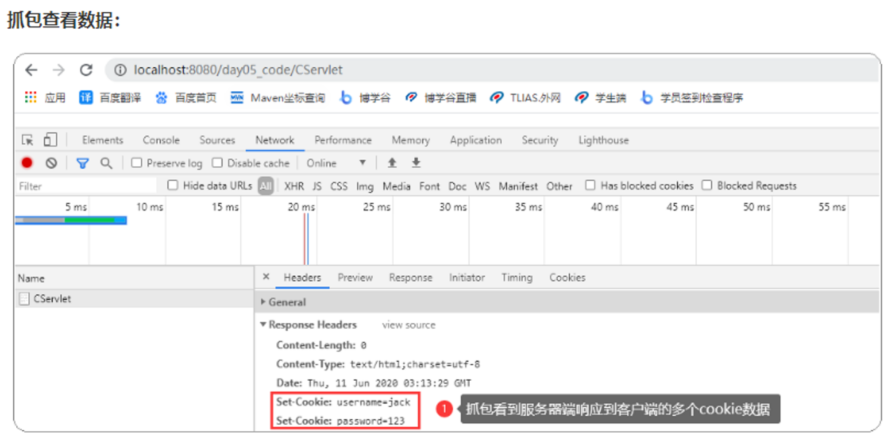
Task: Focus the Filter input field
Action: 87,186
